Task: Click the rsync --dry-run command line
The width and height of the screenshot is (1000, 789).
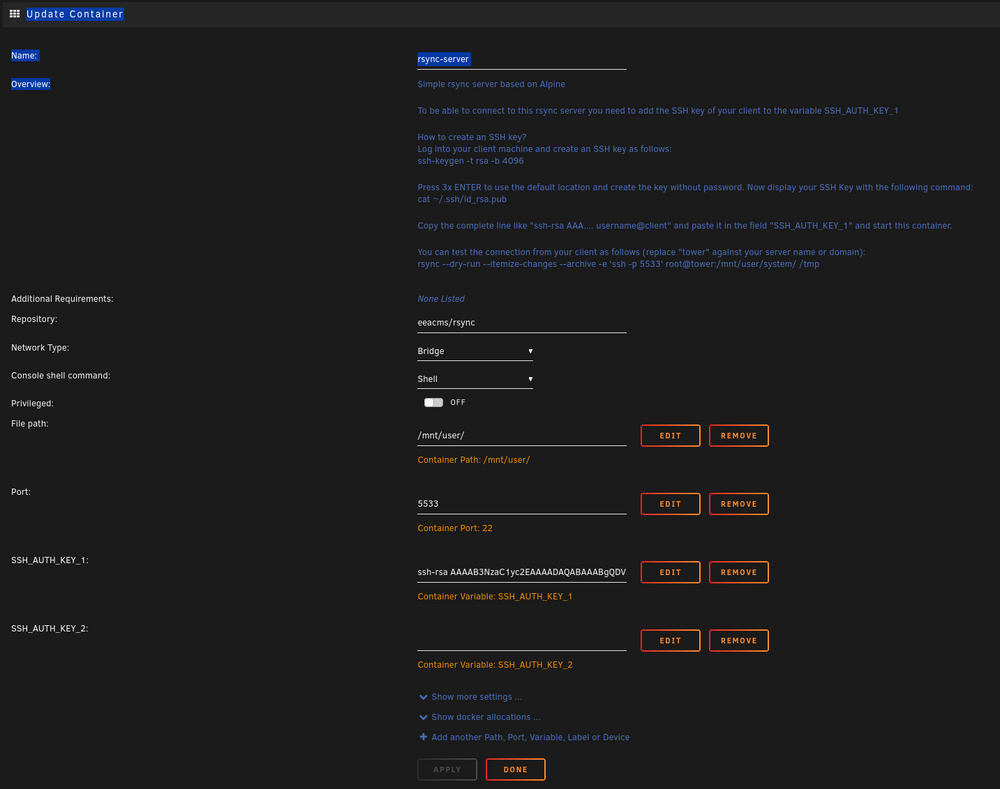Action: [618, 264]
